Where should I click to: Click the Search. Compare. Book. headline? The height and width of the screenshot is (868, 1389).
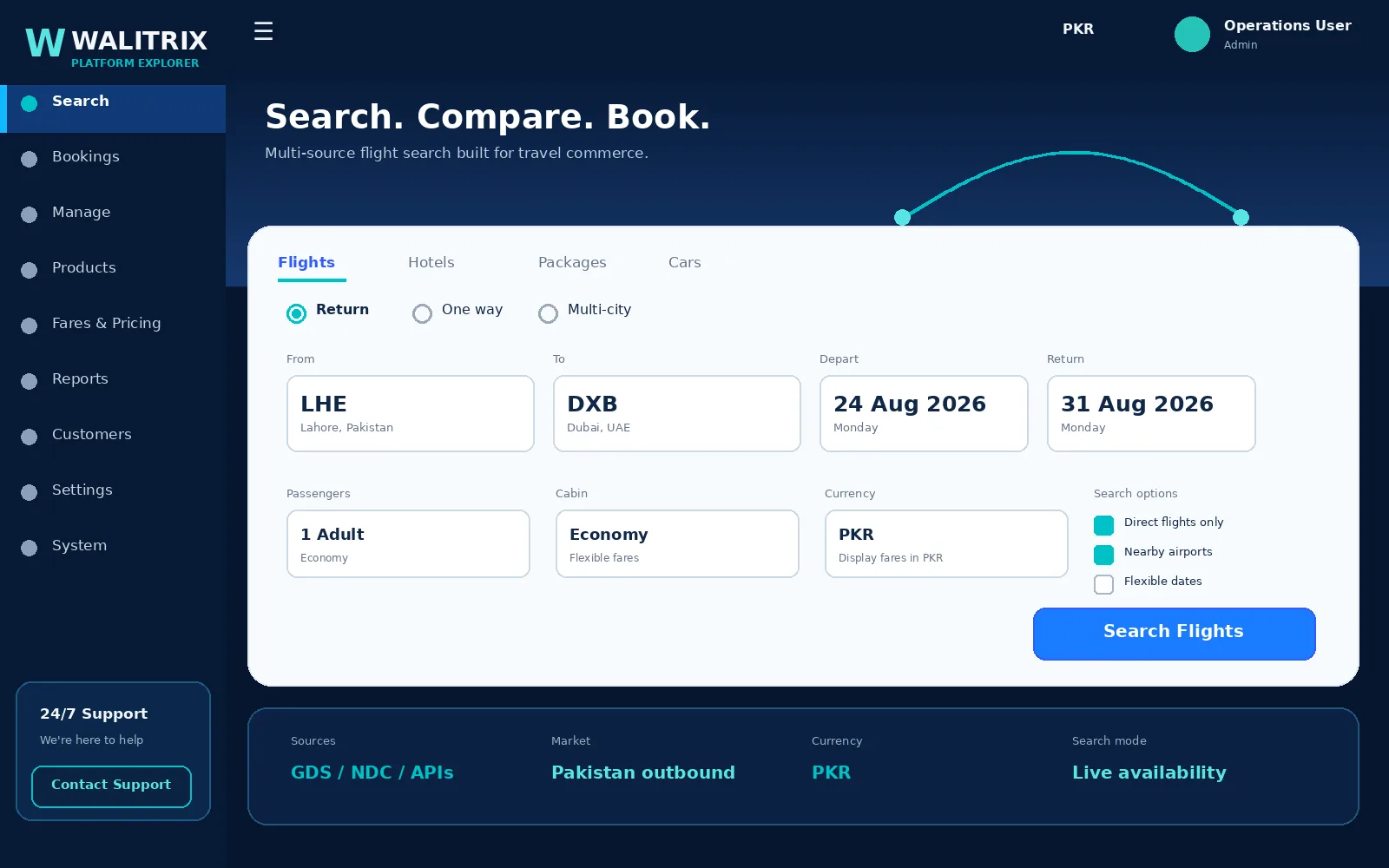[x=488, y=116]
